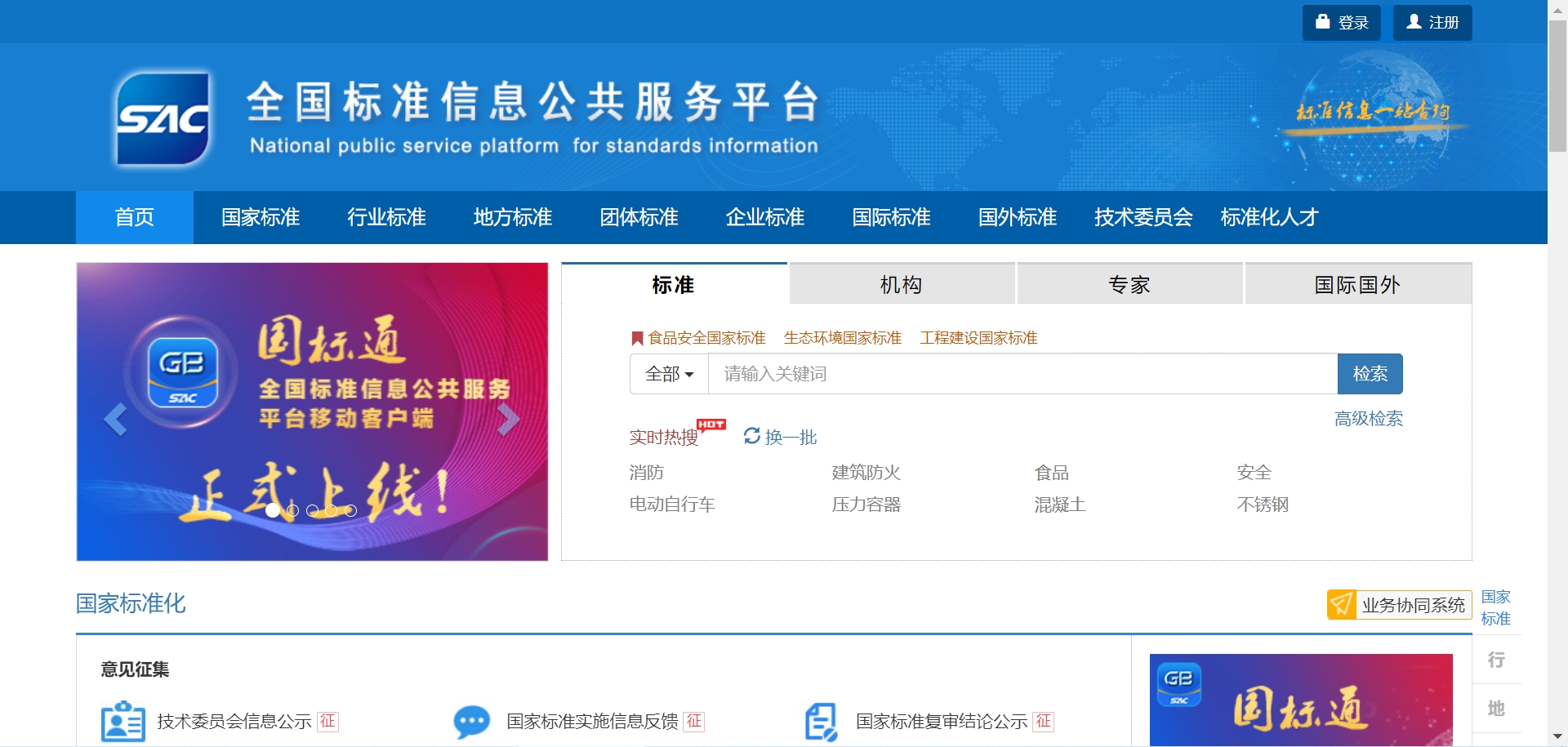Click the SAC logo icon
The height and width of the screenshot is (747, 1568).
(x=163, y=119)
